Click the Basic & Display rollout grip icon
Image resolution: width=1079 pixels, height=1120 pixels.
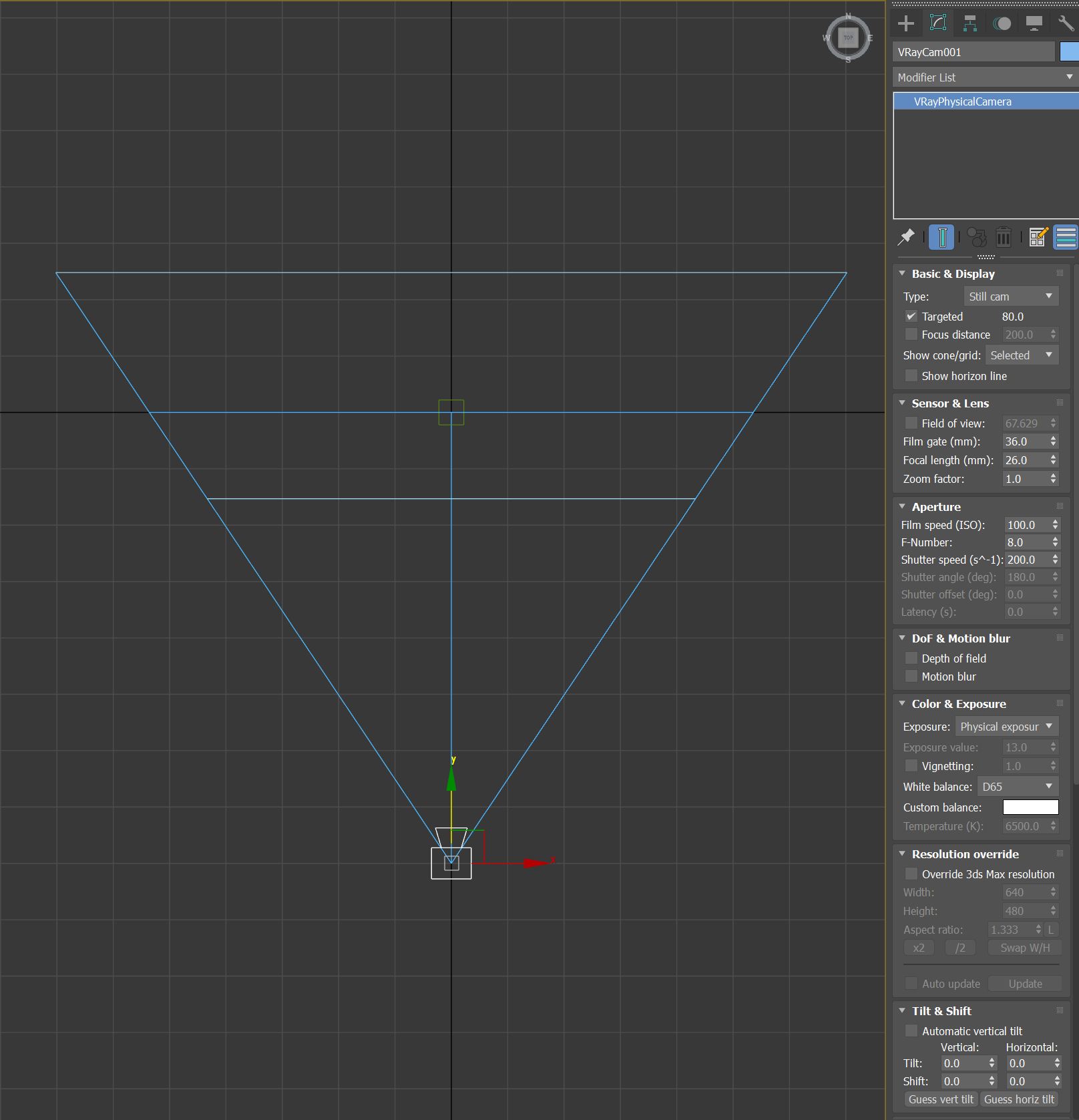point(1060,273)
